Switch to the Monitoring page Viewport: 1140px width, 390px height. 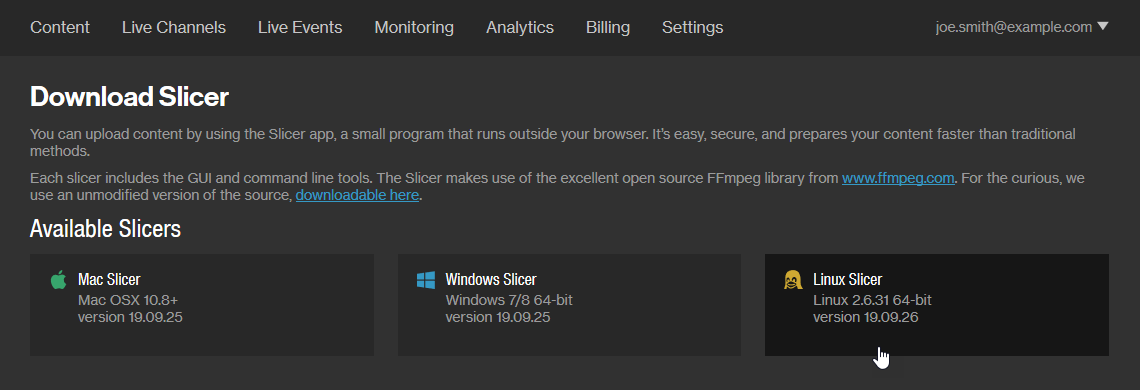[414, 28]
